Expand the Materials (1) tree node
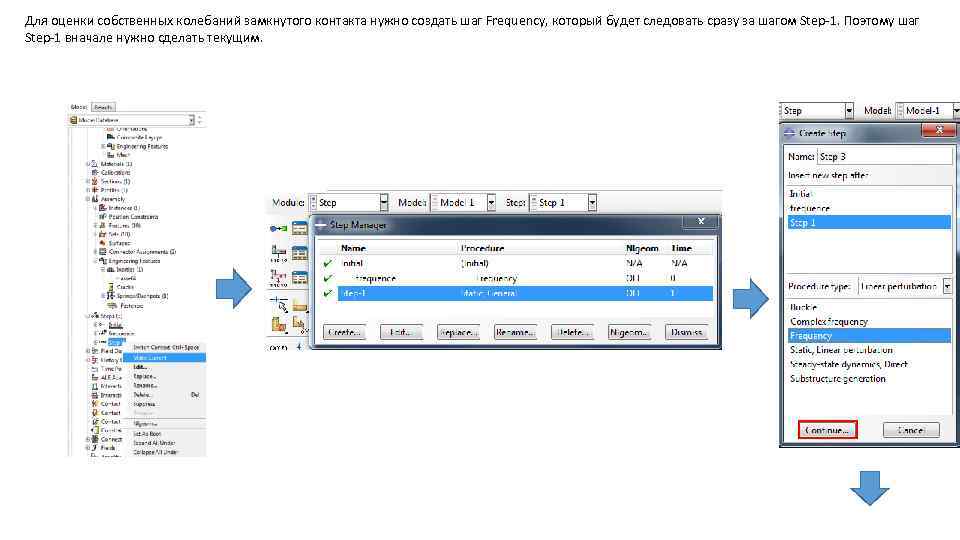 [x=88, y=163]
